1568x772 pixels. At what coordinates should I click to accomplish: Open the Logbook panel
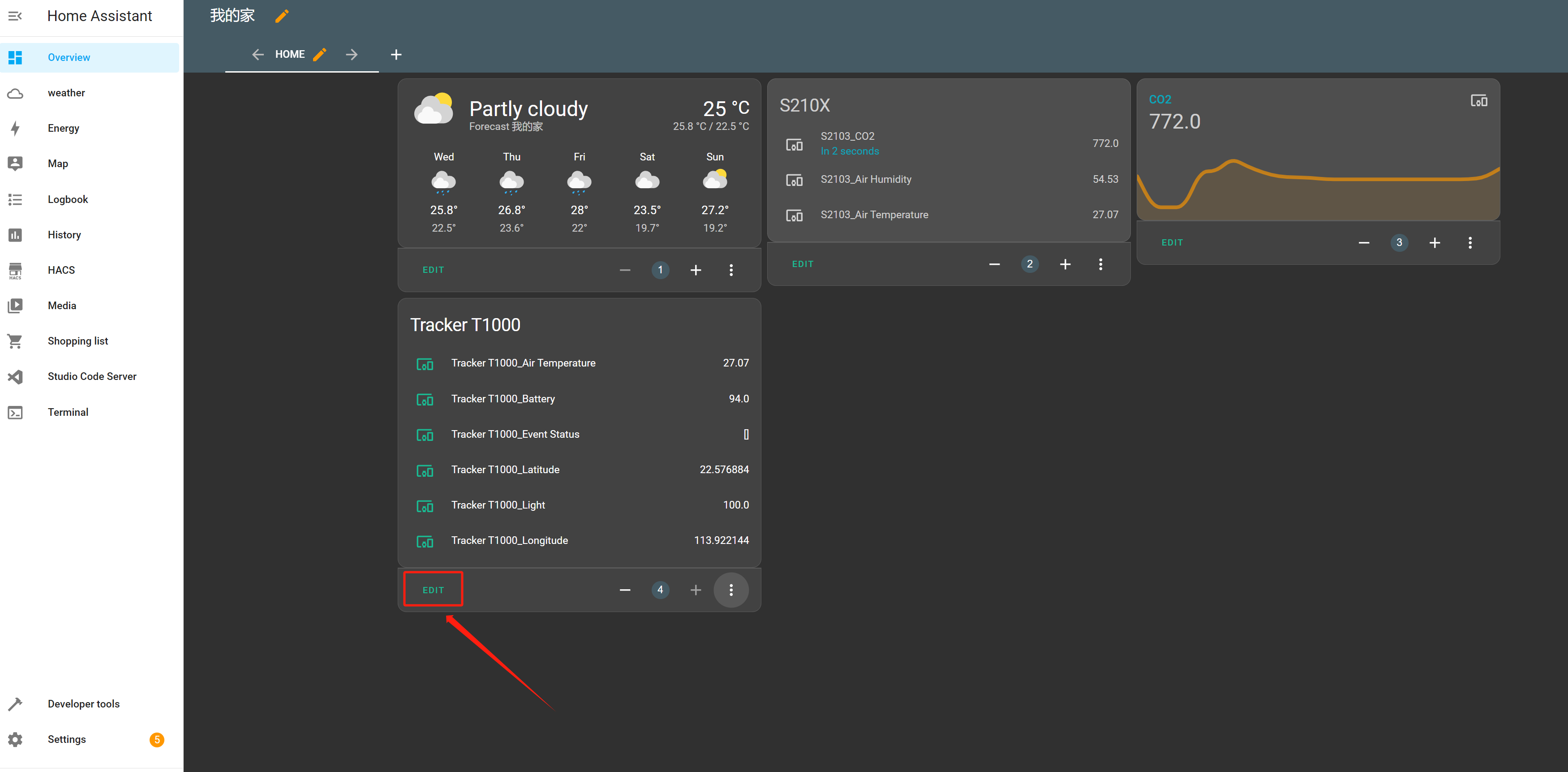tap(90, 199)
